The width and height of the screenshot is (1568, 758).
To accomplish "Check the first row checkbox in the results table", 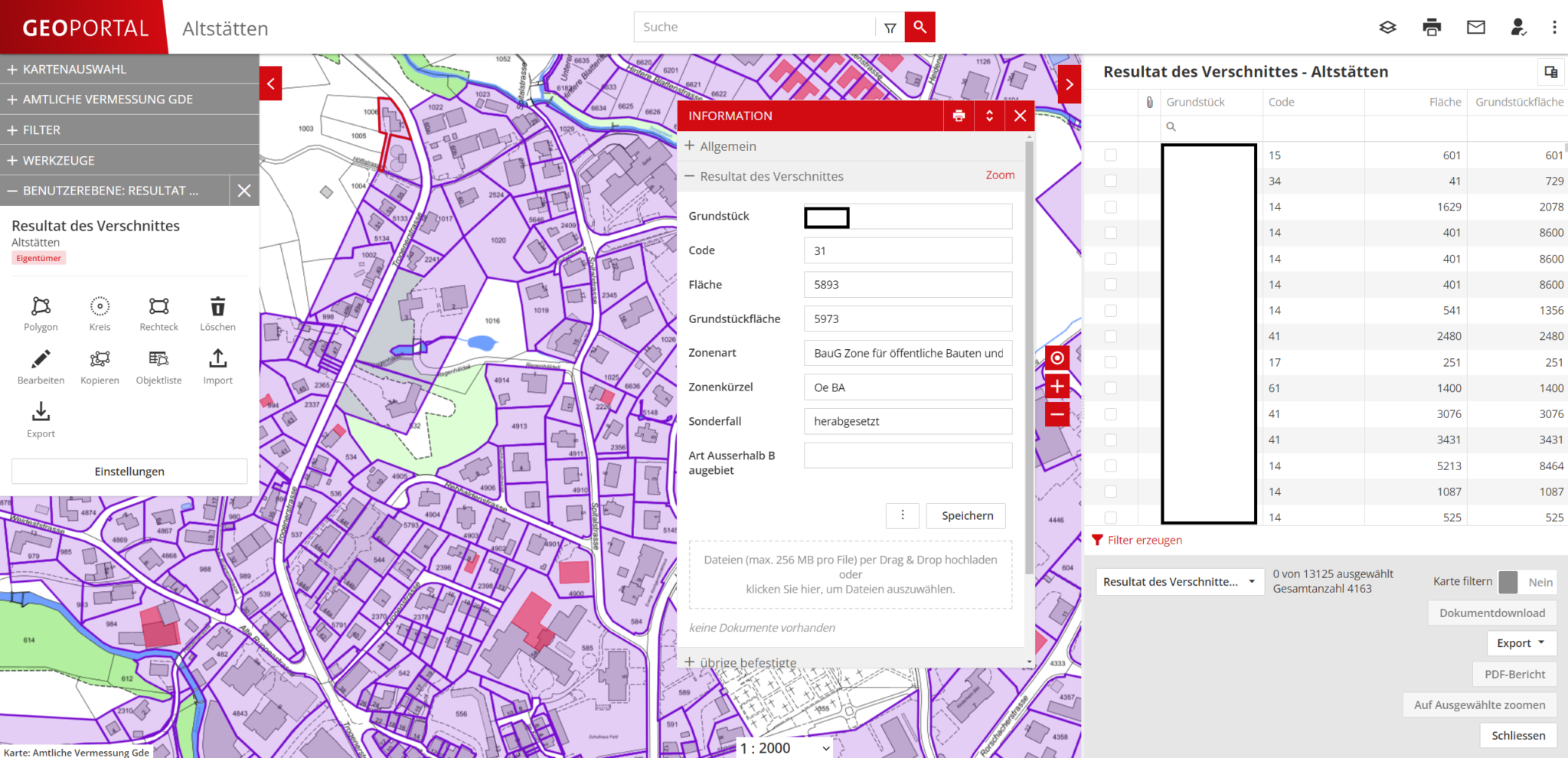I will (x=1112, y=154).
